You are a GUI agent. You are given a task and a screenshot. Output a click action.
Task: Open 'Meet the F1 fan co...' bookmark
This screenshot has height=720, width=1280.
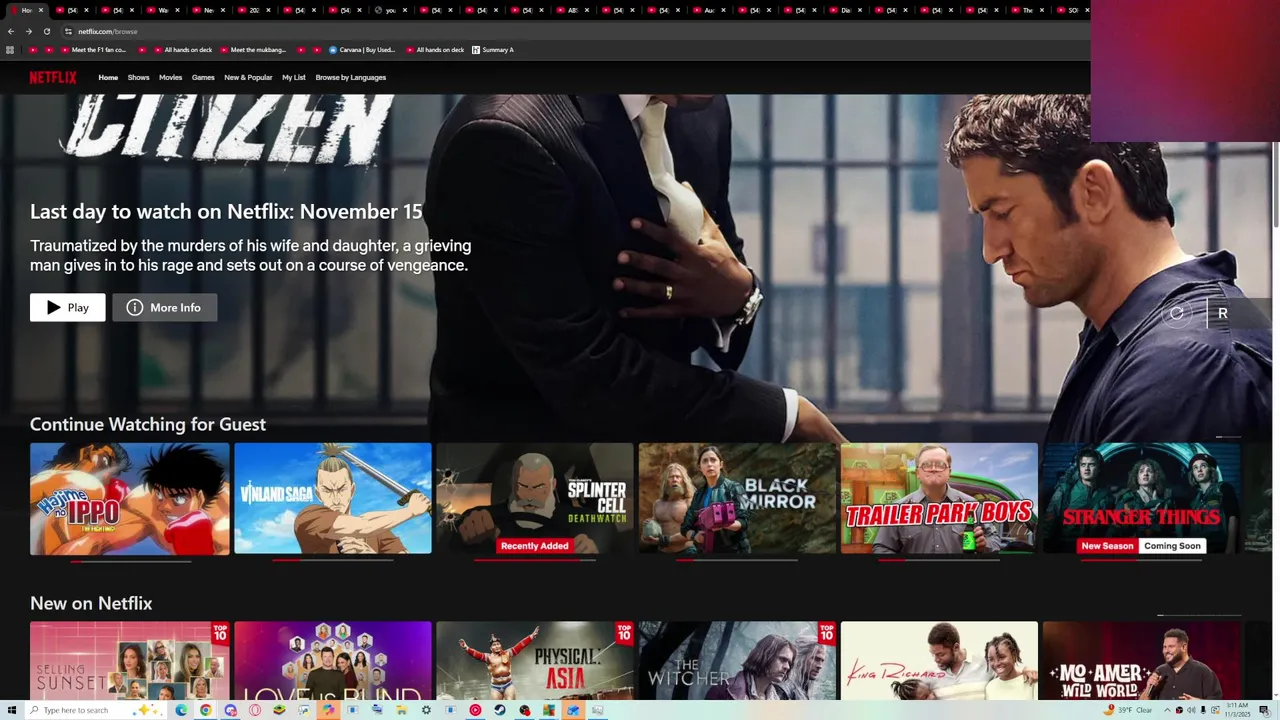click(92, 50)
